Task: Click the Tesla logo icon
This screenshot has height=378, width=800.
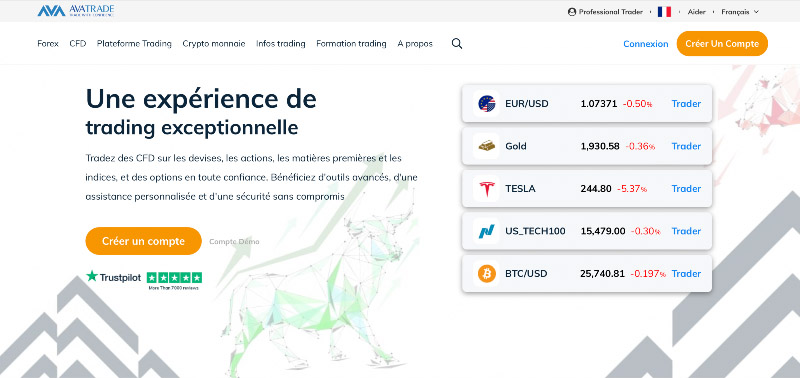Action: [x=486, y=189]
